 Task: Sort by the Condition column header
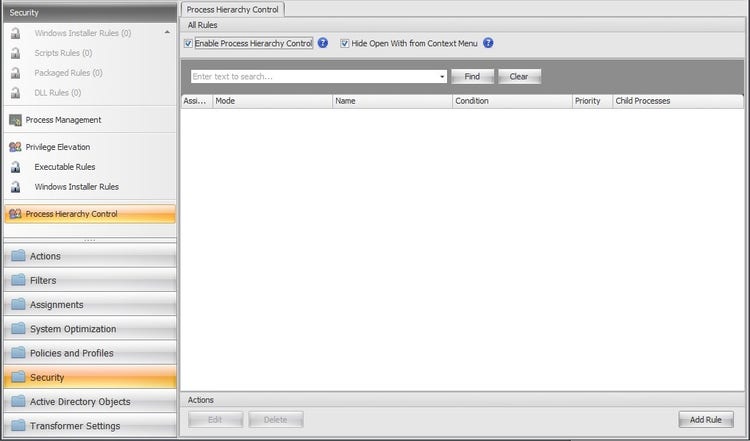tap(512, 101)
